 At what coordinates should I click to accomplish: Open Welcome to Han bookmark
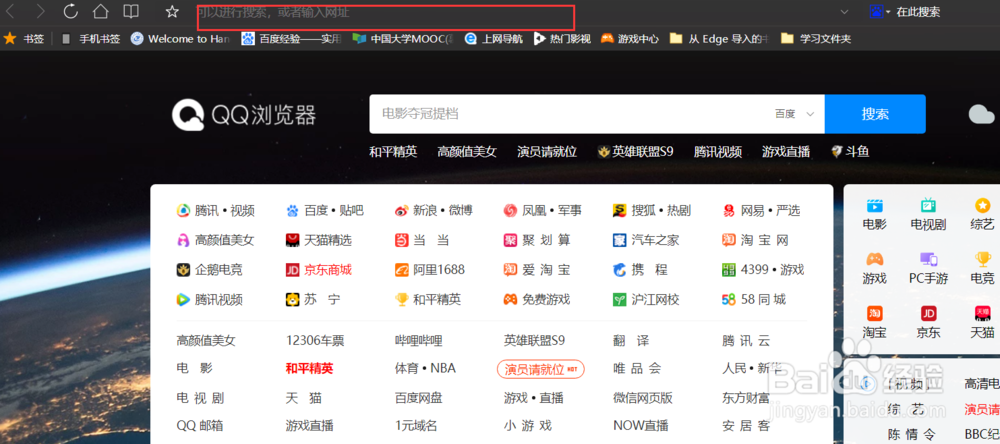tap(180, 39)
